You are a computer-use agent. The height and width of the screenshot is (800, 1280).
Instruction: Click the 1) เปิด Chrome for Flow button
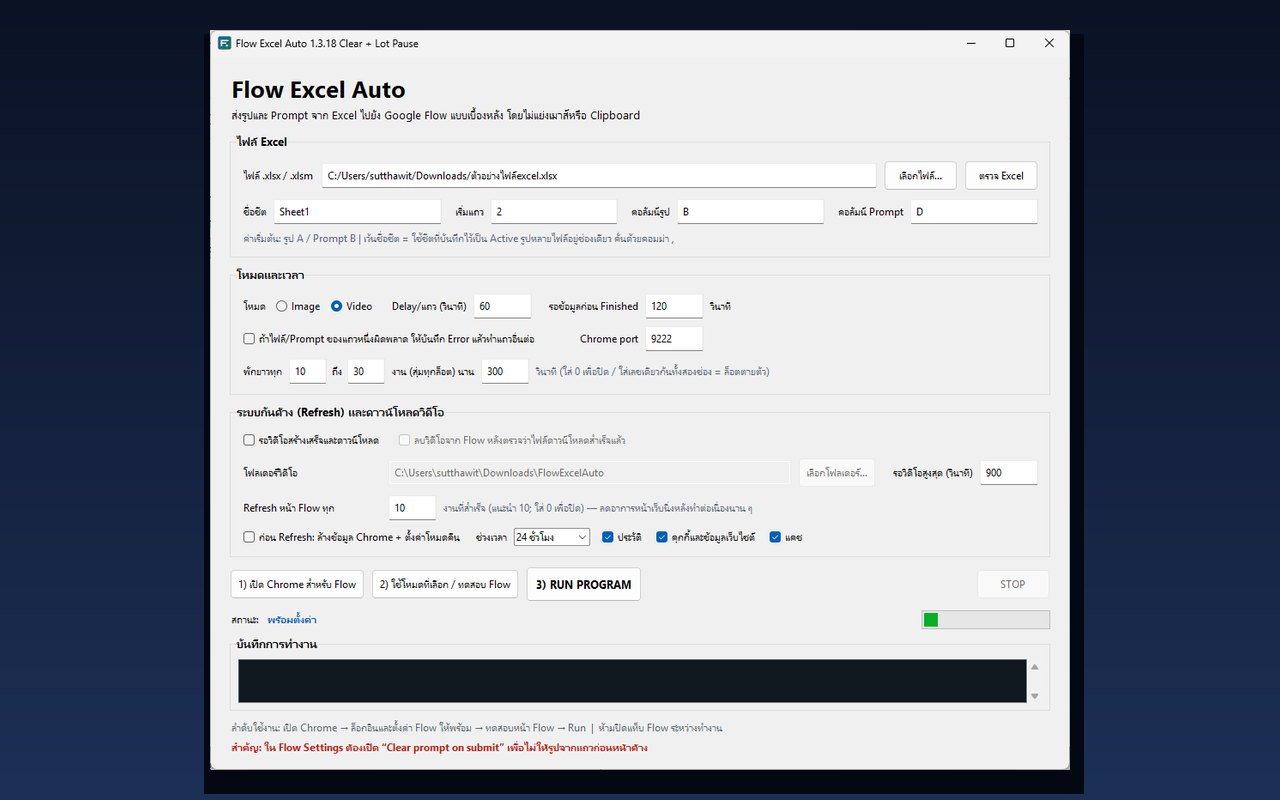[297, 584]
